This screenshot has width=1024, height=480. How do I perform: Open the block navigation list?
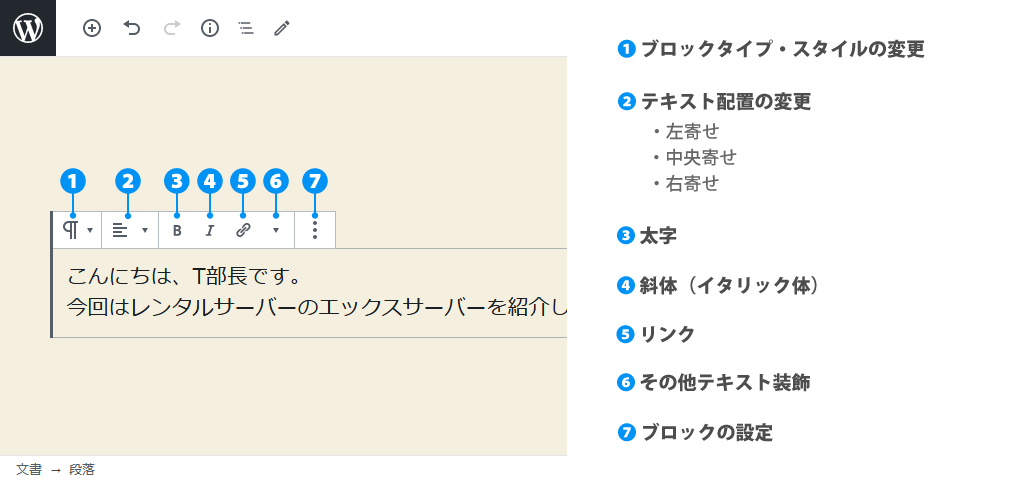click(246, 28)
